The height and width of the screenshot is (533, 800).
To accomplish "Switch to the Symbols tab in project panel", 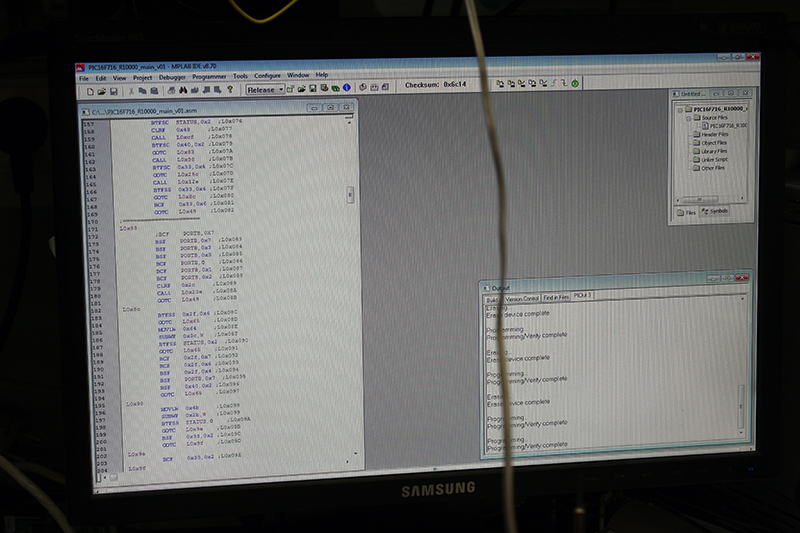I will point(715,211).
